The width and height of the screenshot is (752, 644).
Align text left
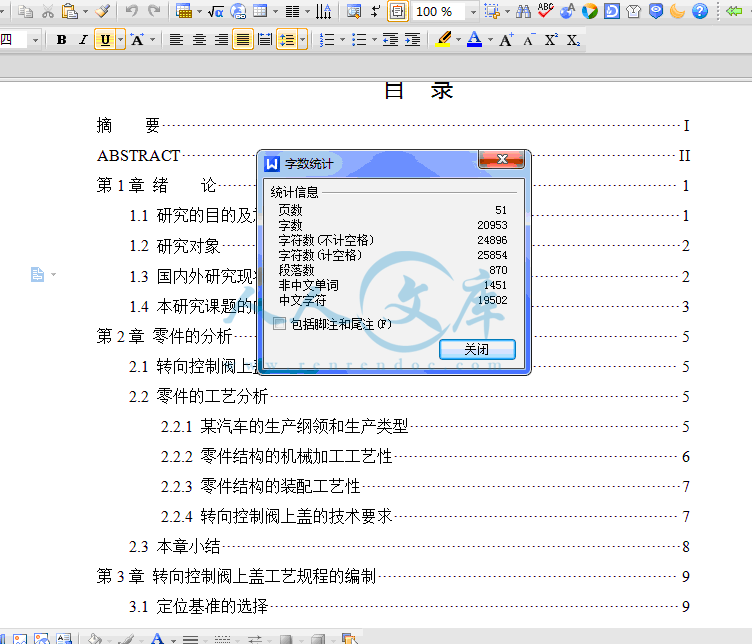click(x=176, y=40)
